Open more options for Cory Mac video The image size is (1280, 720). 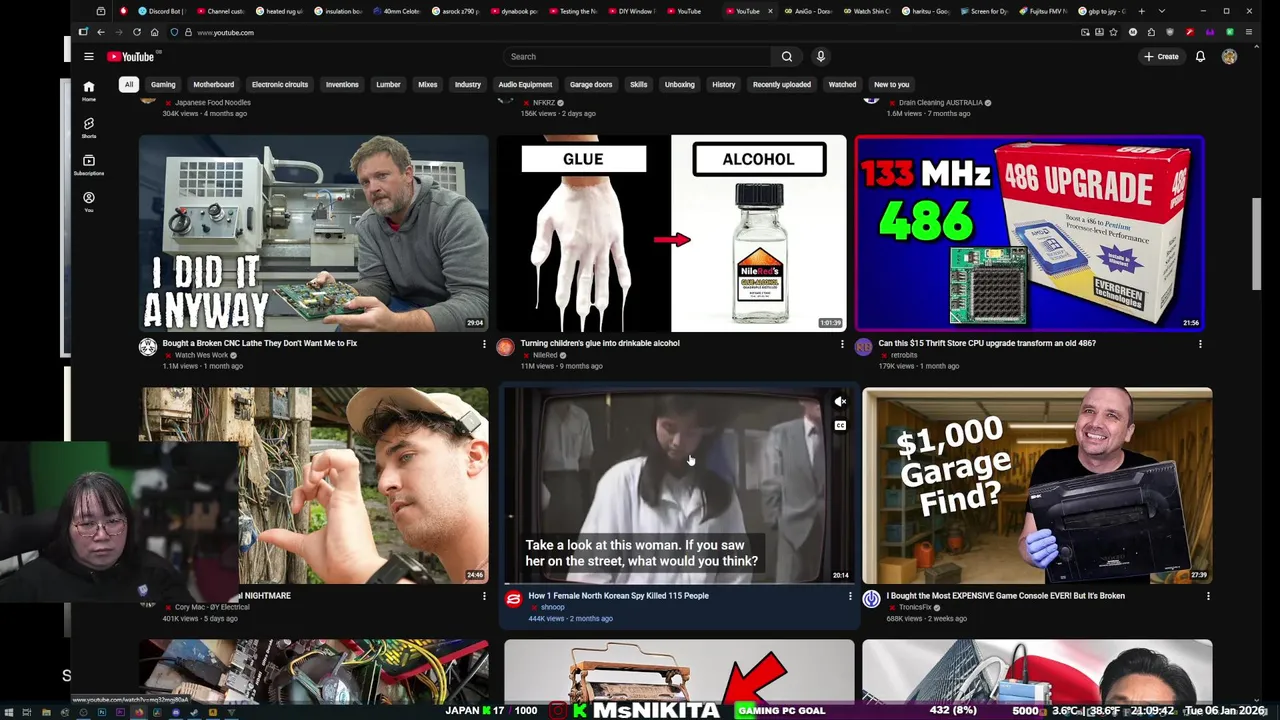484,597
